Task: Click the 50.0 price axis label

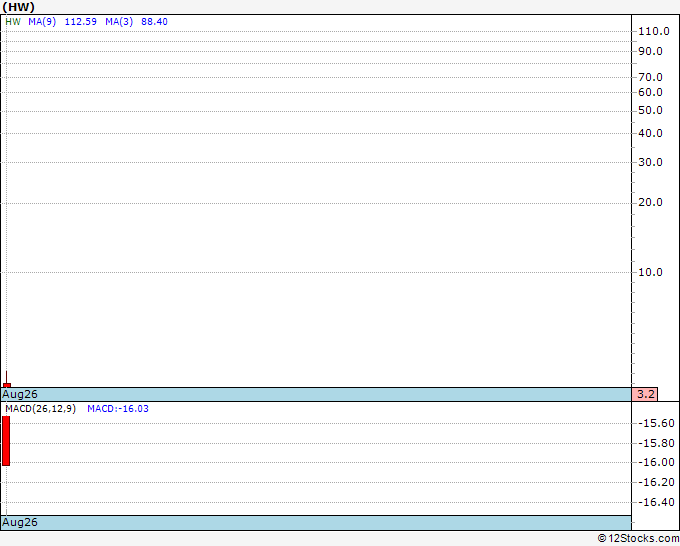Action: point(651,110)
